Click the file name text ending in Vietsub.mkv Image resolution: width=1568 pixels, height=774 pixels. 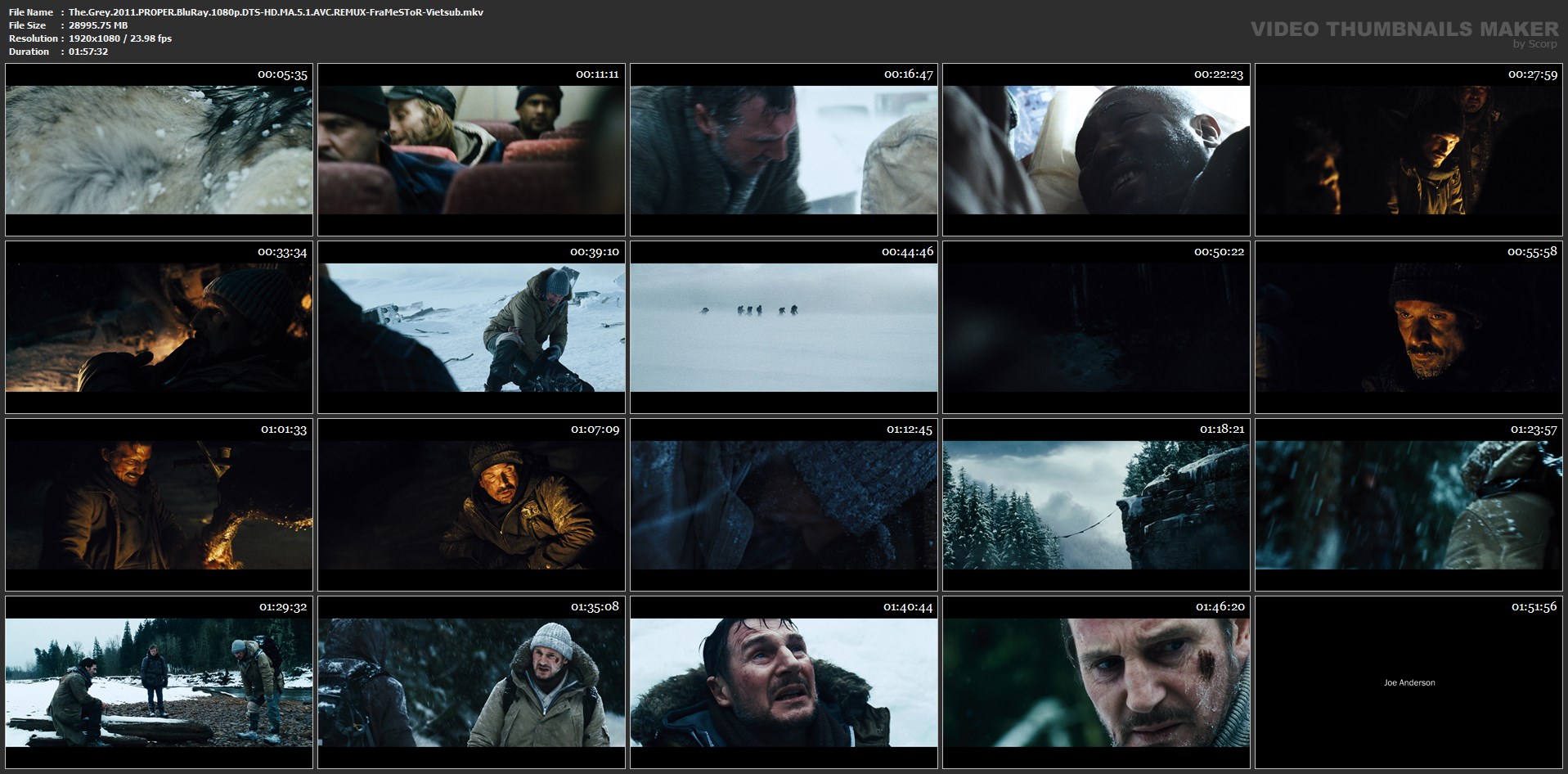pos(276,12)
